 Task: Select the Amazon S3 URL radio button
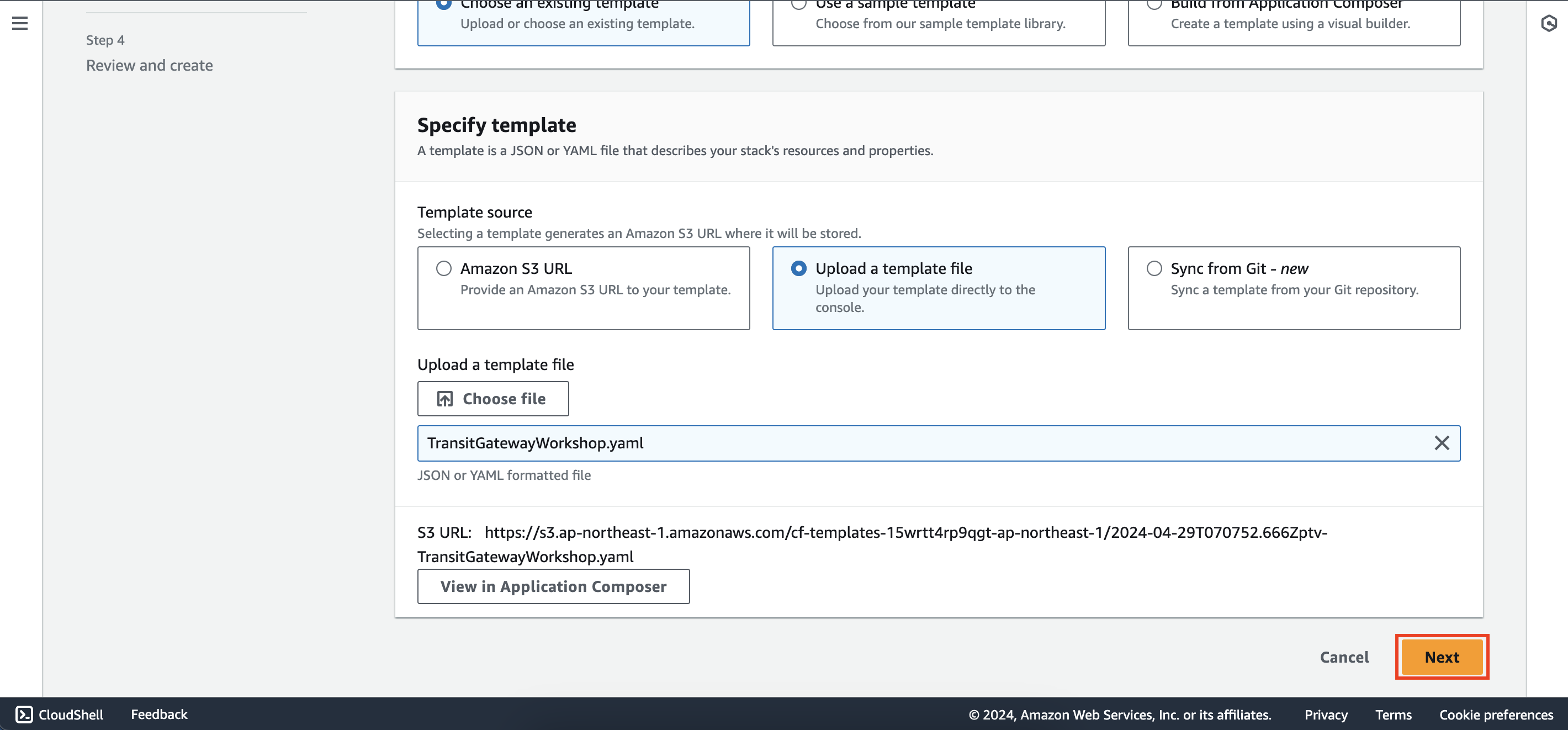(443, 269)
